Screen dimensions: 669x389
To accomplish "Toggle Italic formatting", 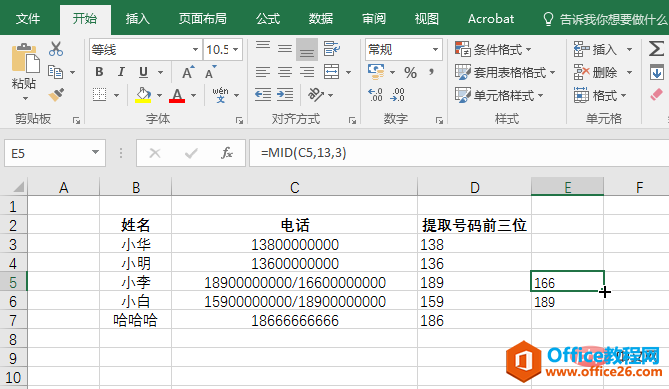I will [x=121, y=72].
